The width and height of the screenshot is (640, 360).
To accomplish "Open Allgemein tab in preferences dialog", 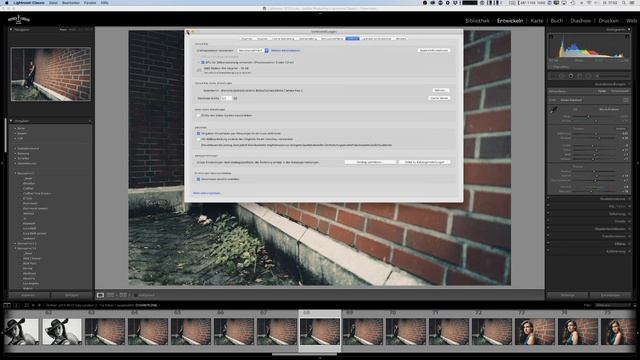I will click(247, 39).
